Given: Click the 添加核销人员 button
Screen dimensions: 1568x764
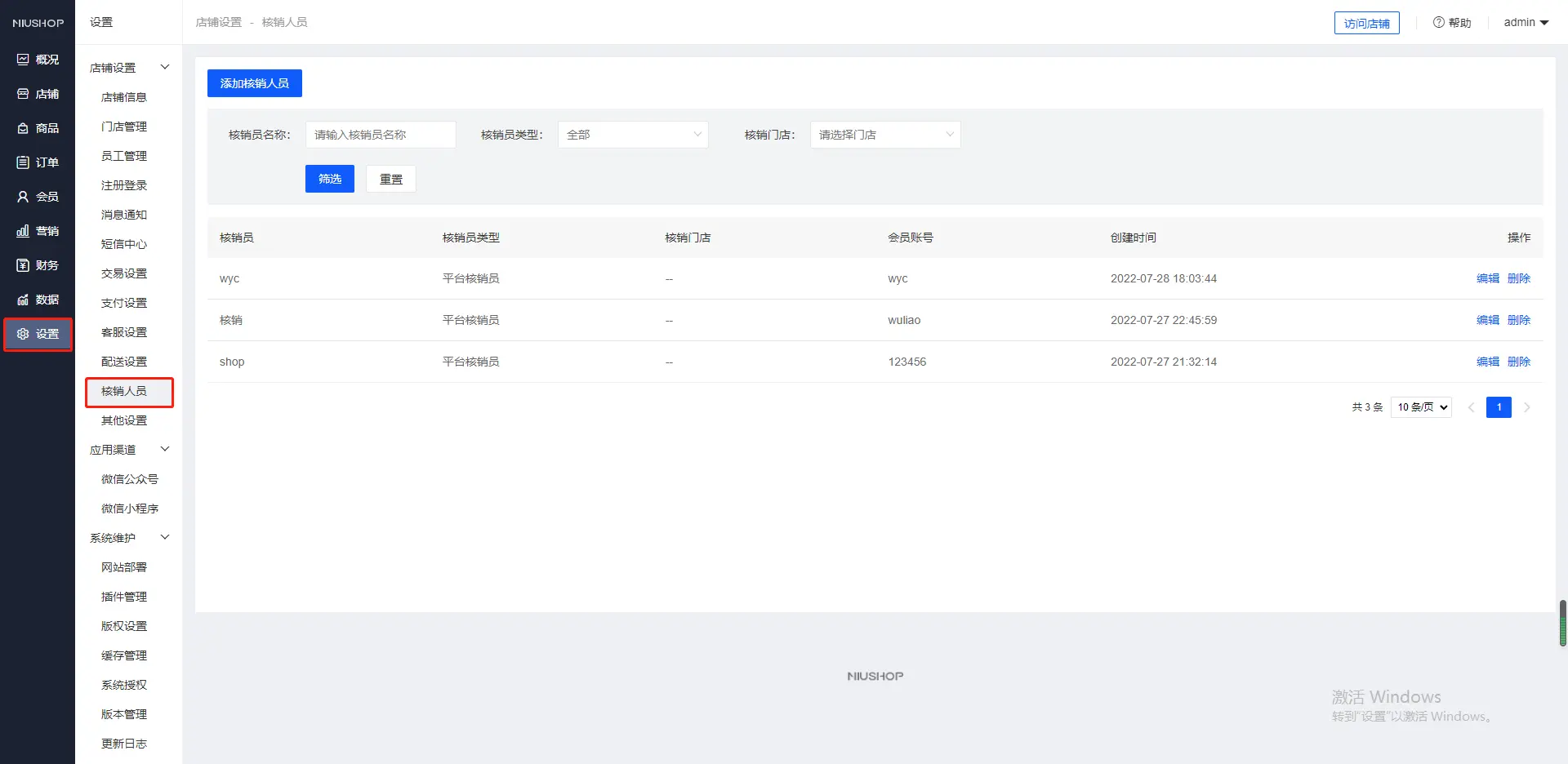Looking at the screenshot, I should click(254, 83).
